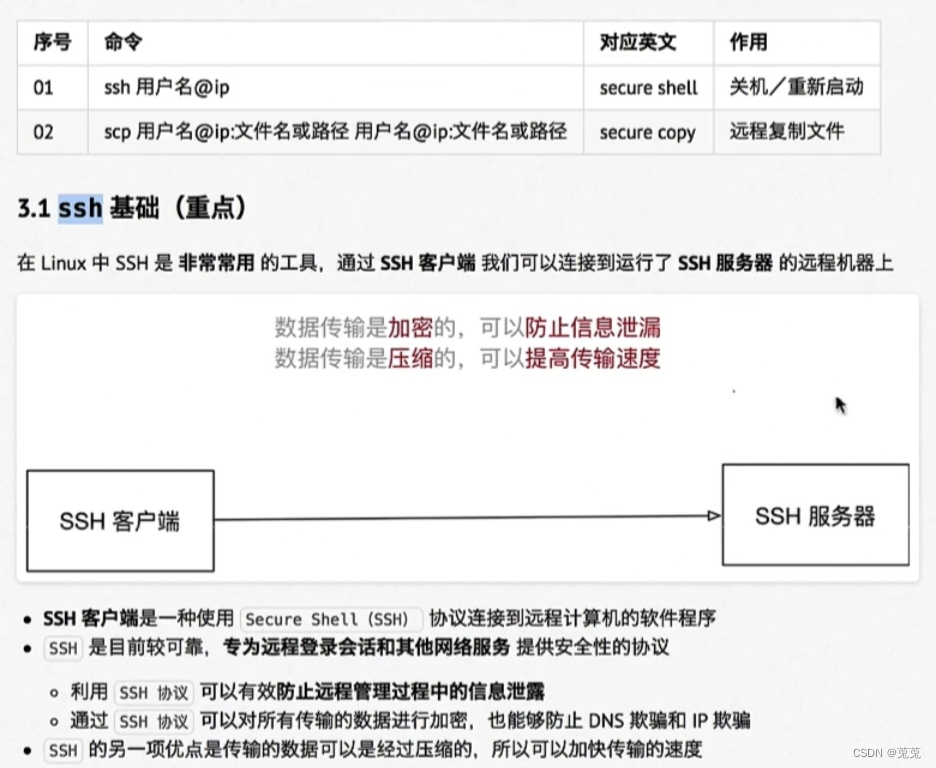Click the '作用' column header
This screenshot has height=768, width=936.
tap(797, 42)
